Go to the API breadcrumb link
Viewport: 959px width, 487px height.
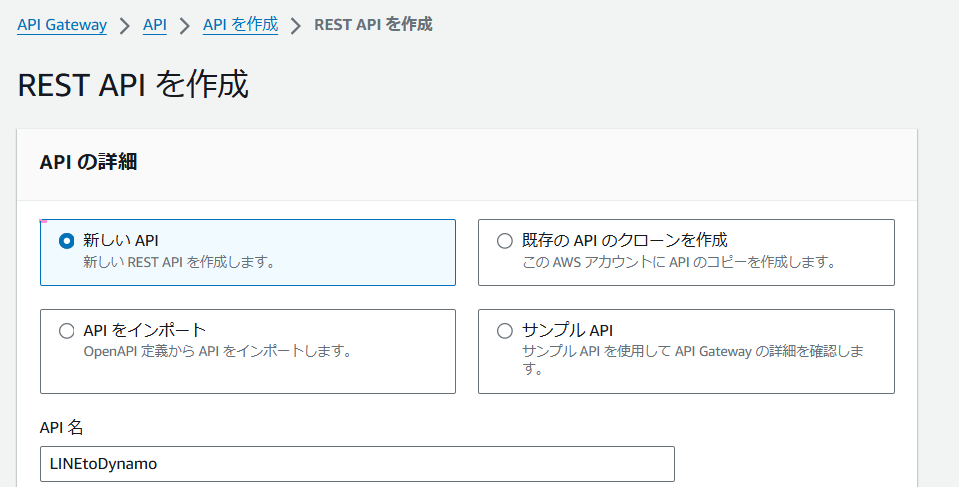point(155,25)
